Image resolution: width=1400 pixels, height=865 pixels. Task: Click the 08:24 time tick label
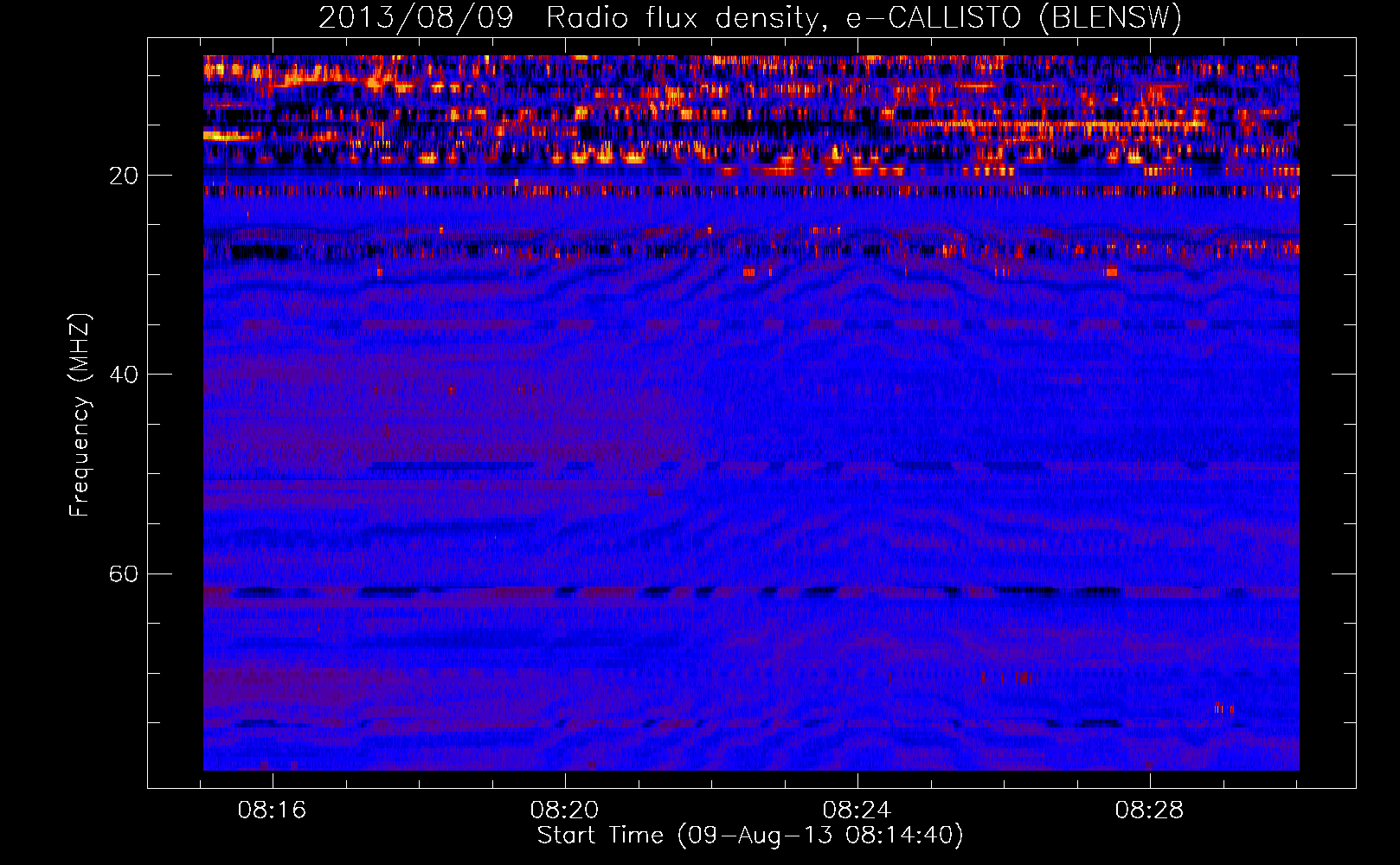tap(857, 811)
